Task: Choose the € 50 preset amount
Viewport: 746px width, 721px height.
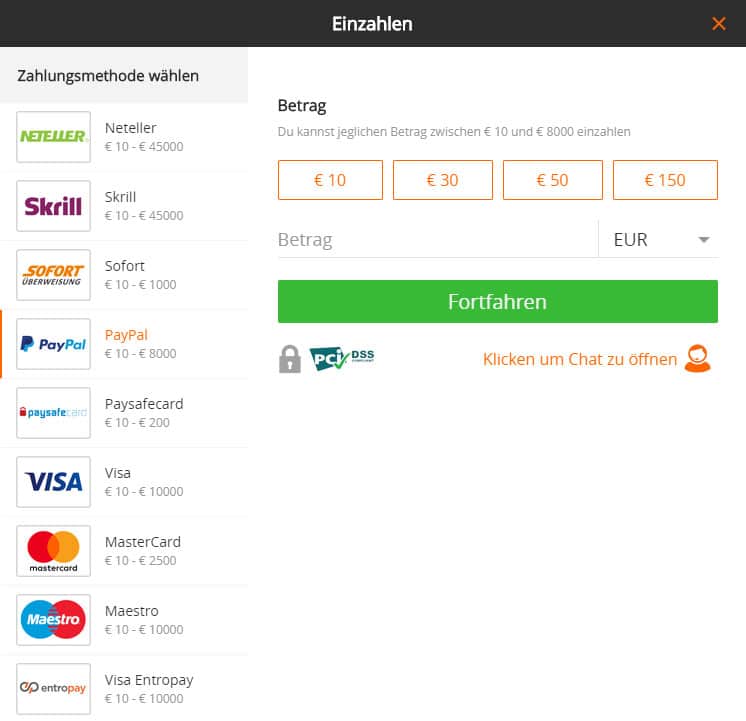Action: point(552,180)
